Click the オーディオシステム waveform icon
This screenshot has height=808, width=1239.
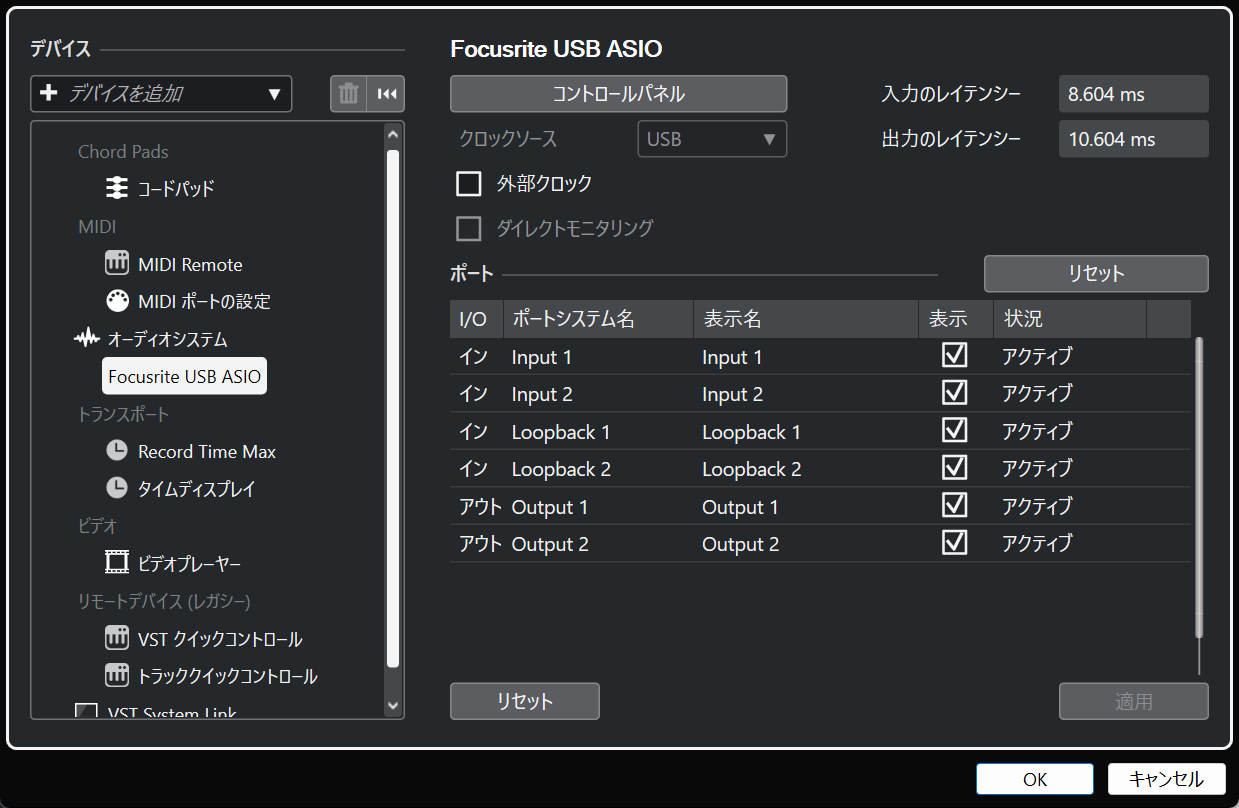point(87,339)
